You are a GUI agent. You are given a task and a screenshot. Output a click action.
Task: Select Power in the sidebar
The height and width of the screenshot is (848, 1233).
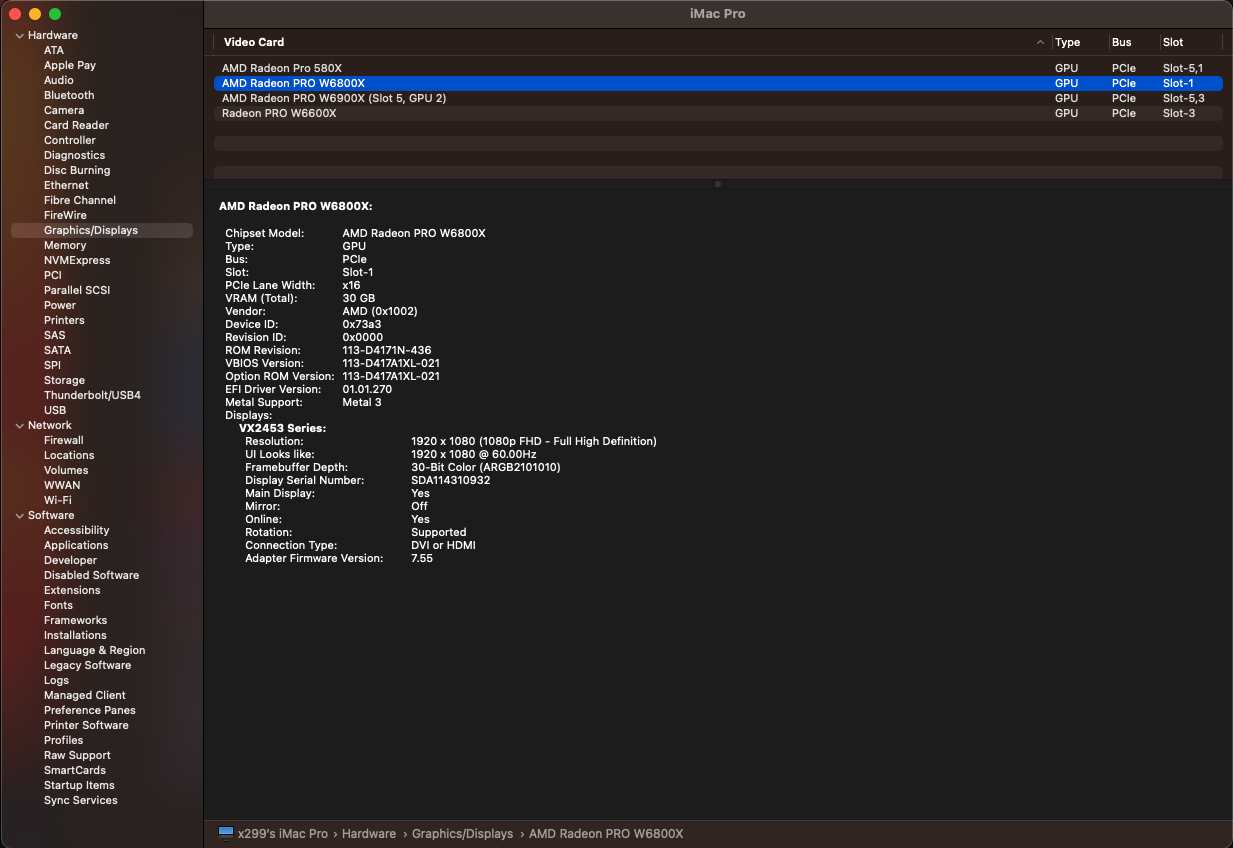[60, 305]
